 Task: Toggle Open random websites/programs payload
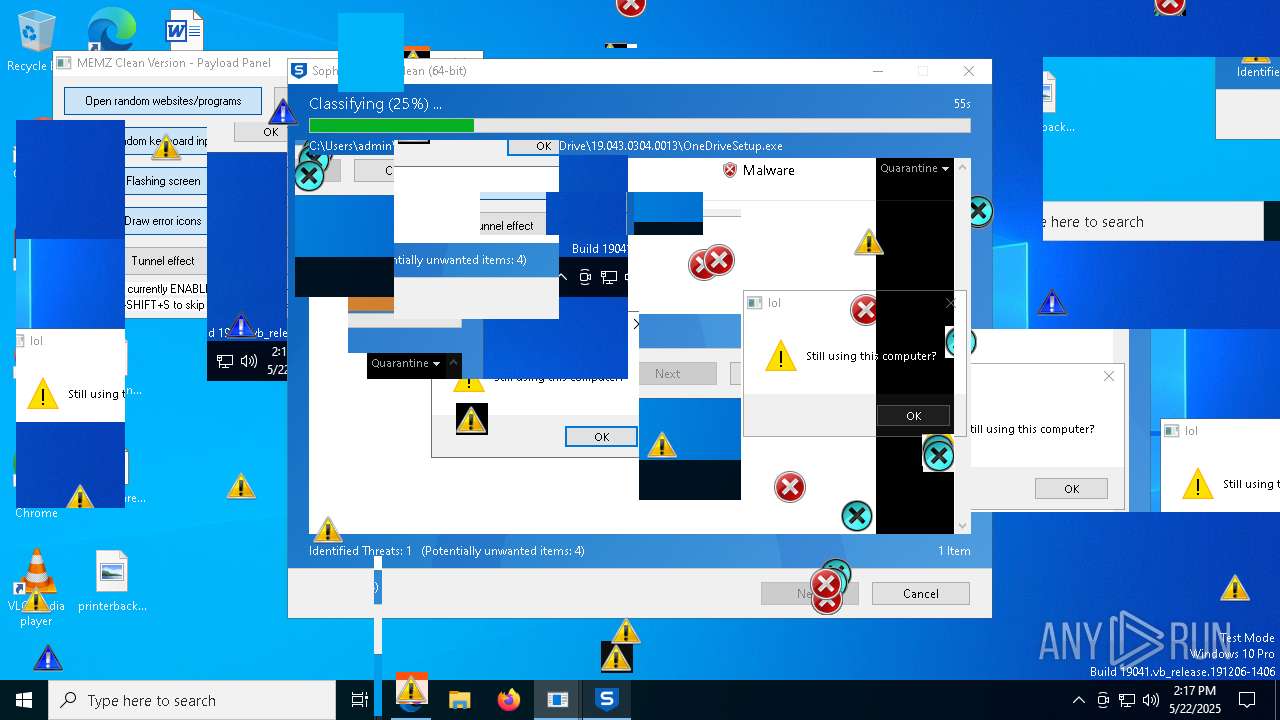(x=163, y=101)
